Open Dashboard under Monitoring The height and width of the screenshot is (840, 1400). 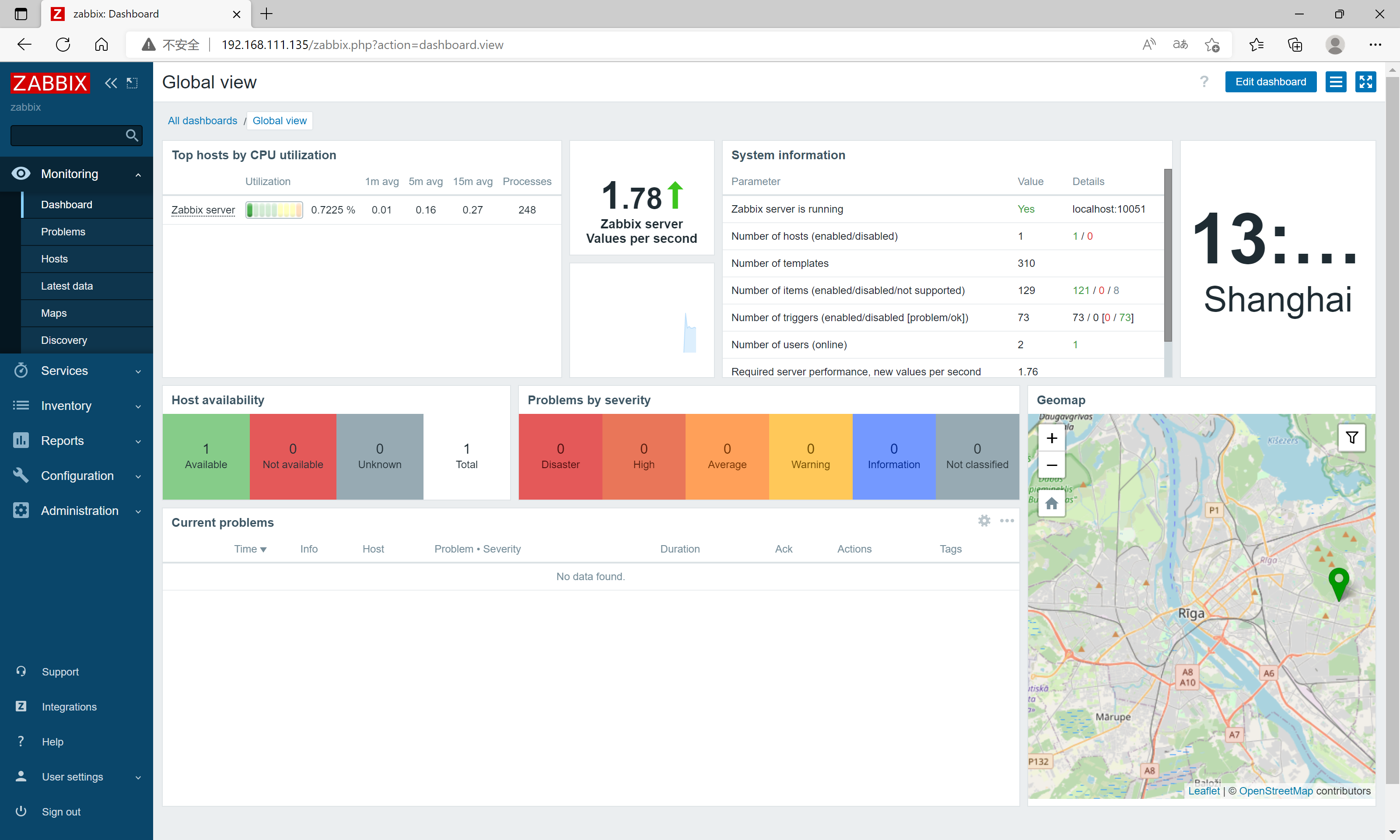coord(87,204)
